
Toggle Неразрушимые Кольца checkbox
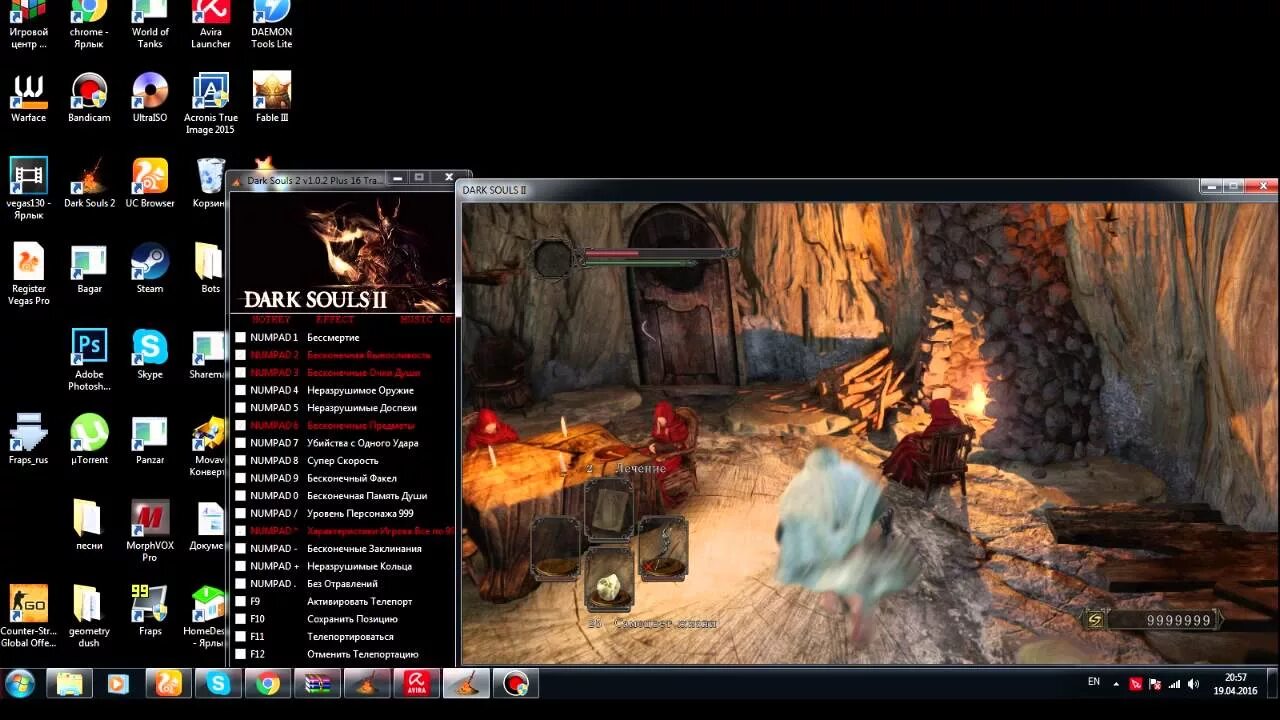coord(240,566)
